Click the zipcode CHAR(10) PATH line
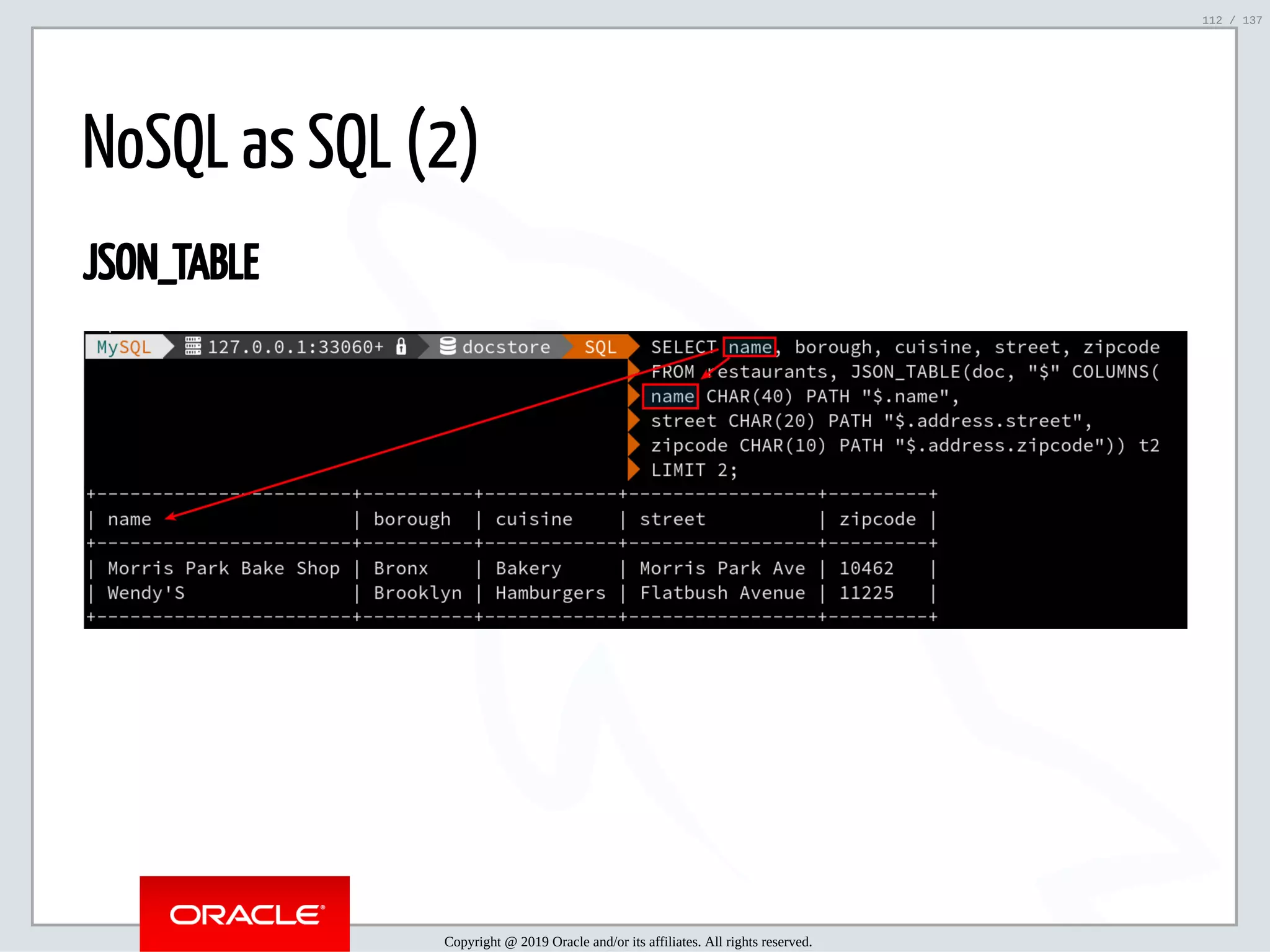Image resolution: width=1270 pixels, height=952 pixels. pos(905,446)
